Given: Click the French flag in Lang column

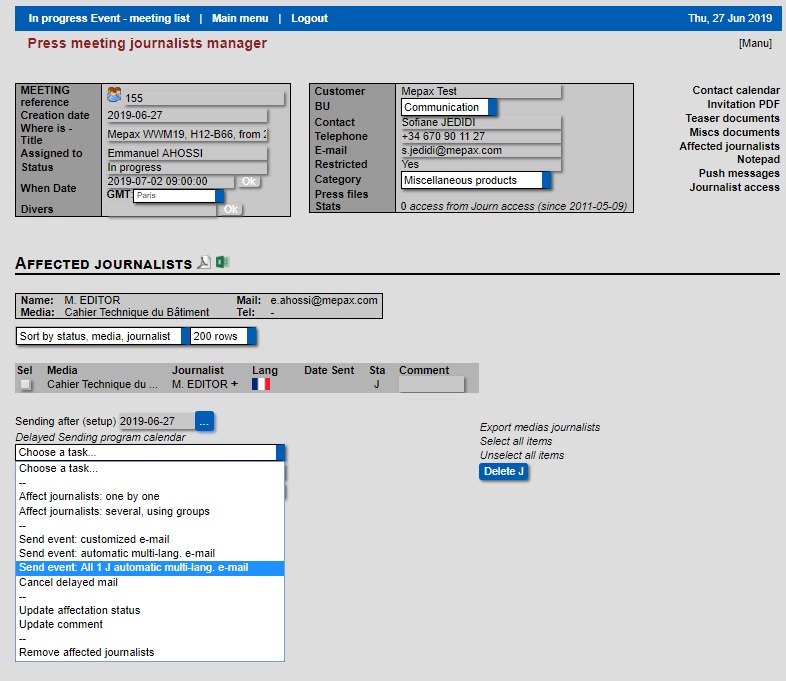Looking at the screenshot, I should pyautogui.click(x=261, y=384).
